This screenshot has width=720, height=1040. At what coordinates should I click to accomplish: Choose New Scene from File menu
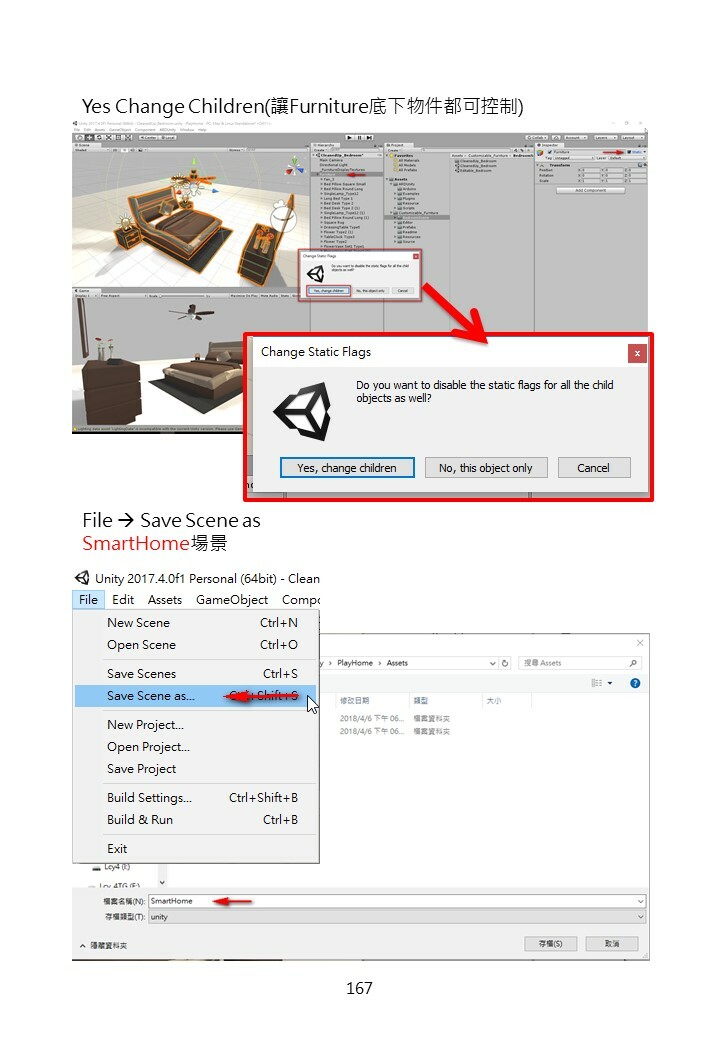click(x=196, y=623)
